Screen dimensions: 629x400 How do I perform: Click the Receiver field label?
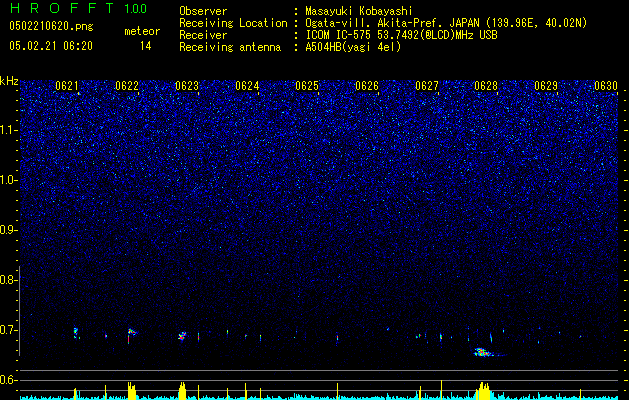click(x=203, y=35)
